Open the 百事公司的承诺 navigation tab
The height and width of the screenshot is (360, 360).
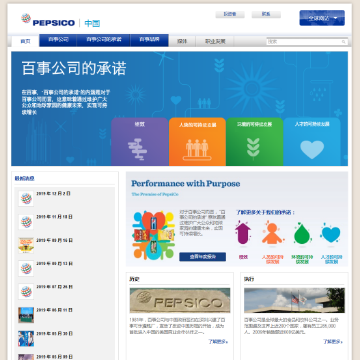pyautogui.click(x=103, y=40)
